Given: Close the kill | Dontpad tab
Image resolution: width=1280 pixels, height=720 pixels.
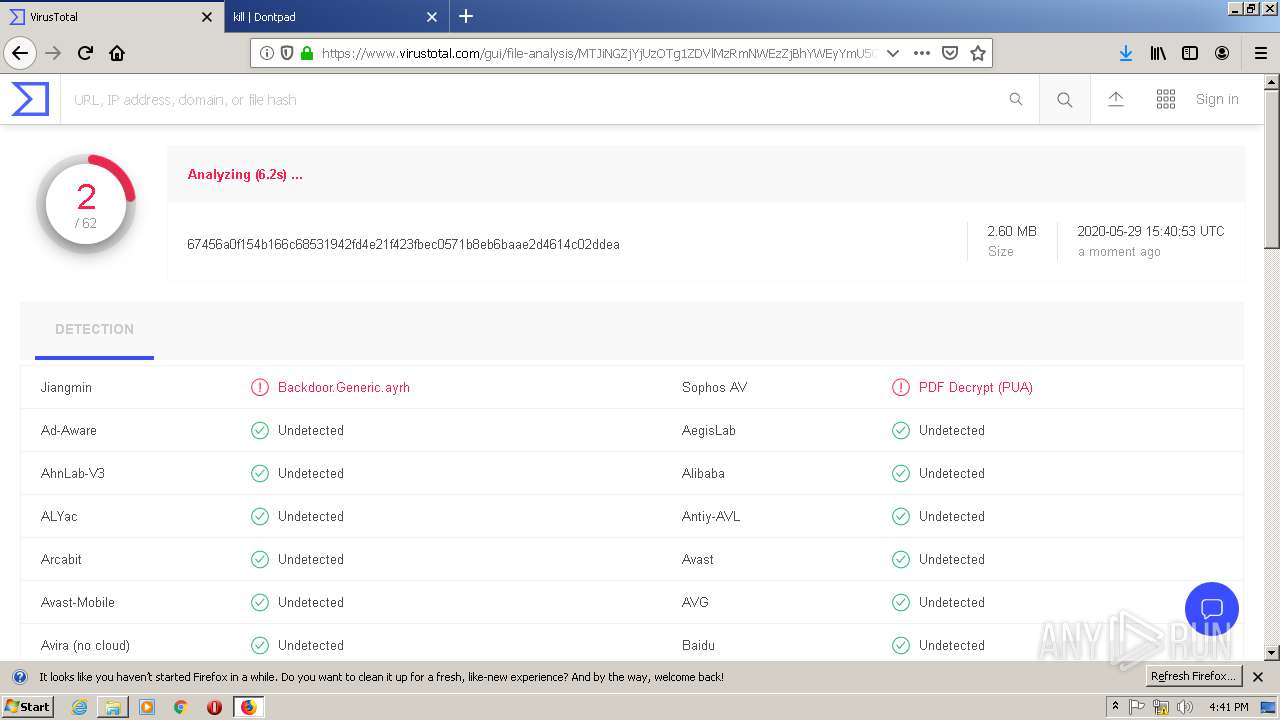Looking at the screenshot, I should [x=432, y=17].
